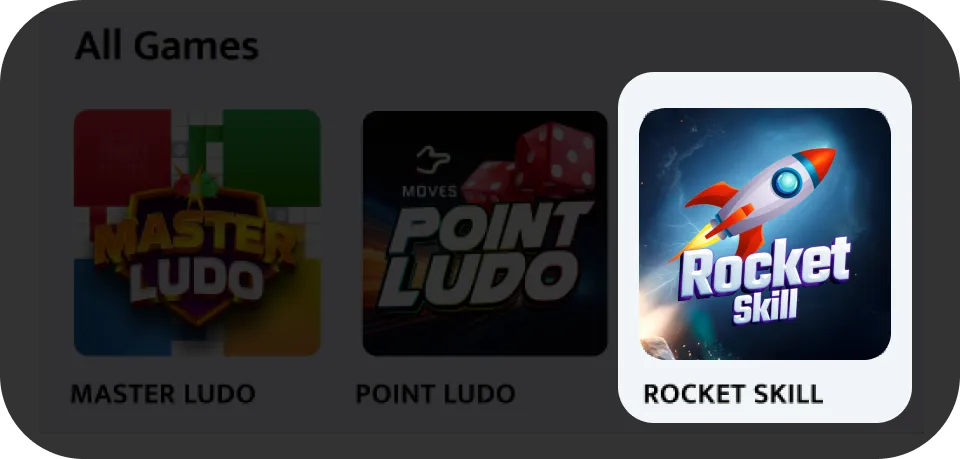Open the Master Ludo game icon
Viewport: 960px width, 459px height.
tap(197, 233)
